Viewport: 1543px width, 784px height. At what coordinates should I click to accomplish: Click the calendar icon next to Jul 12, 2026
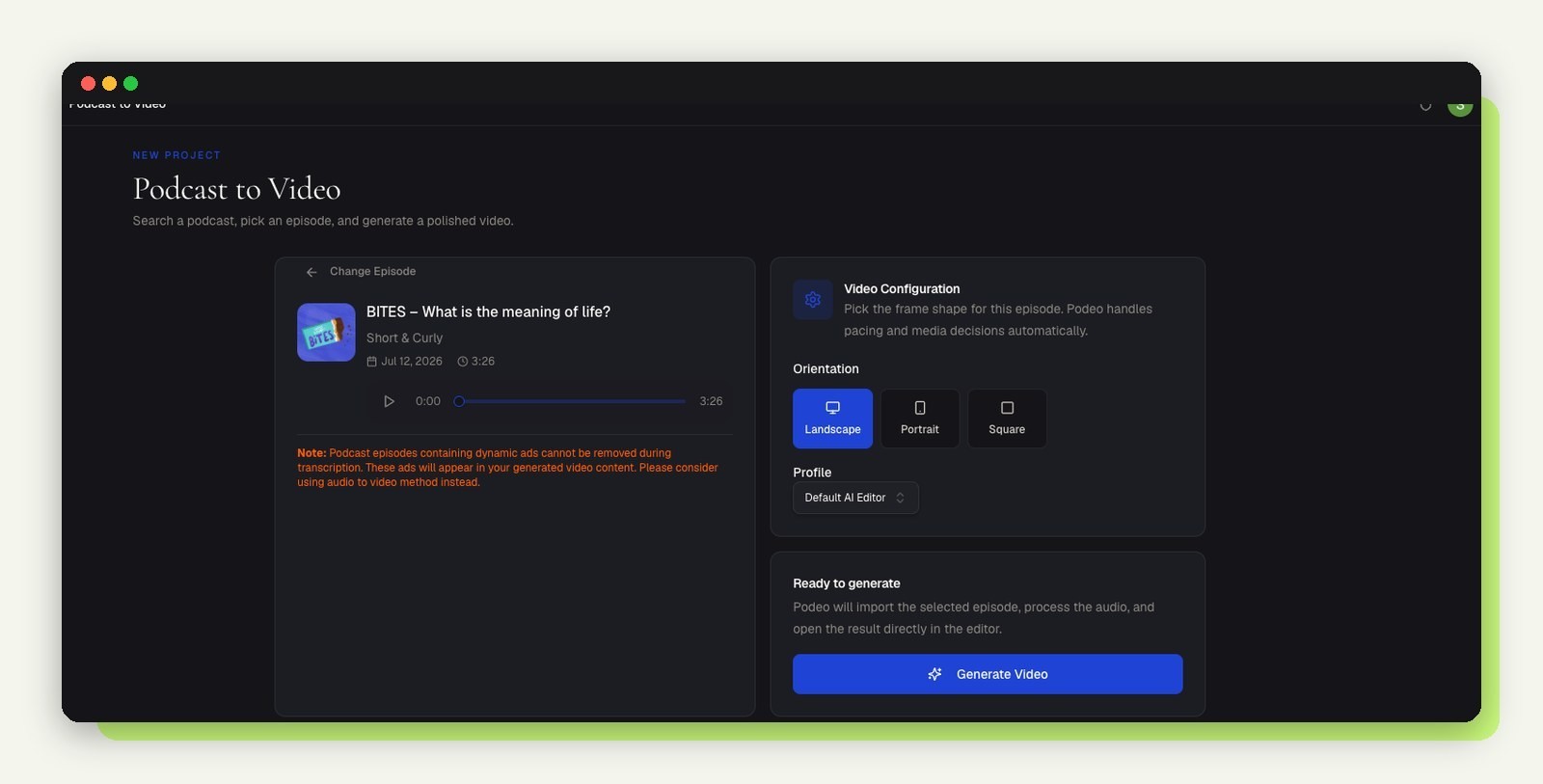[x=371, y=362]
